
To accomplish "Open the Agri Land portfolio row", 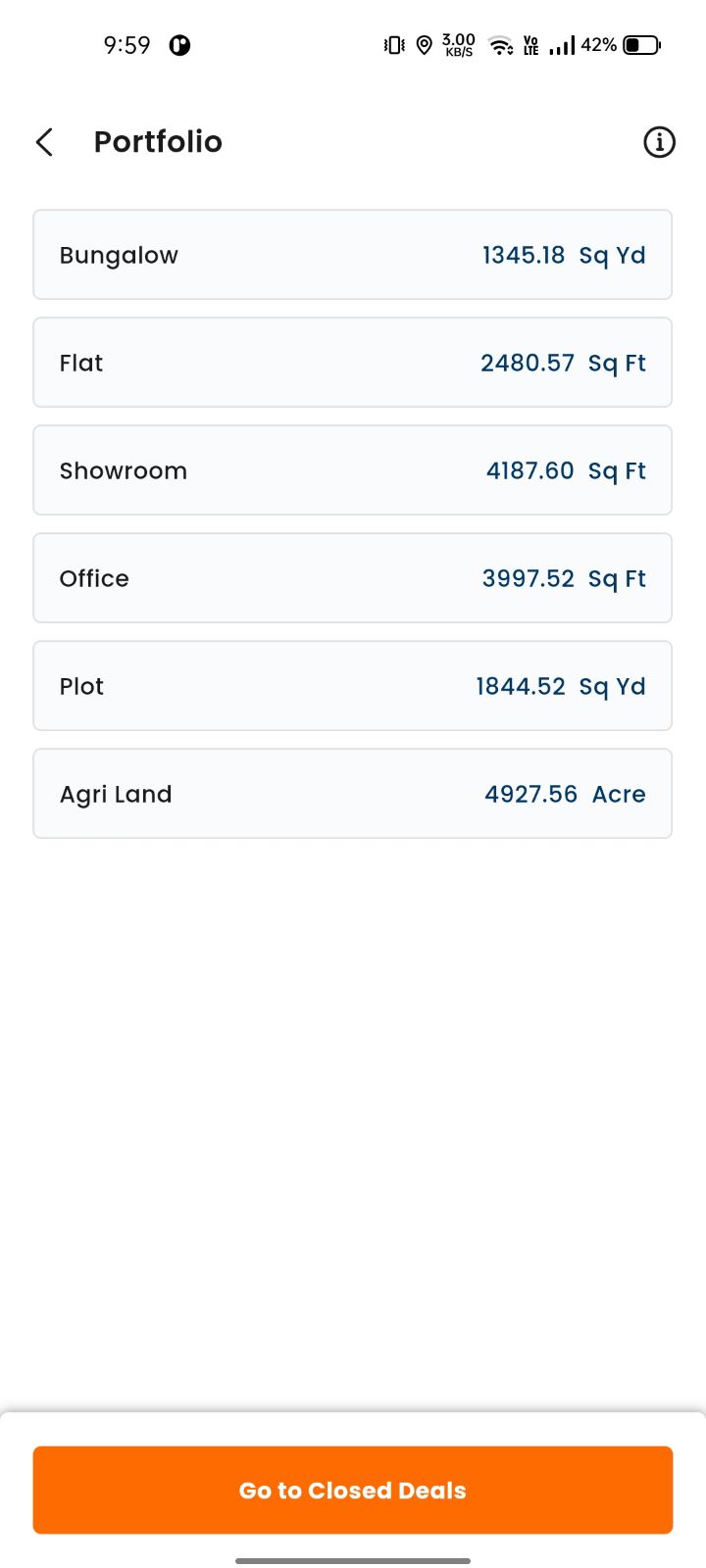I will click(x=352, y=794).
